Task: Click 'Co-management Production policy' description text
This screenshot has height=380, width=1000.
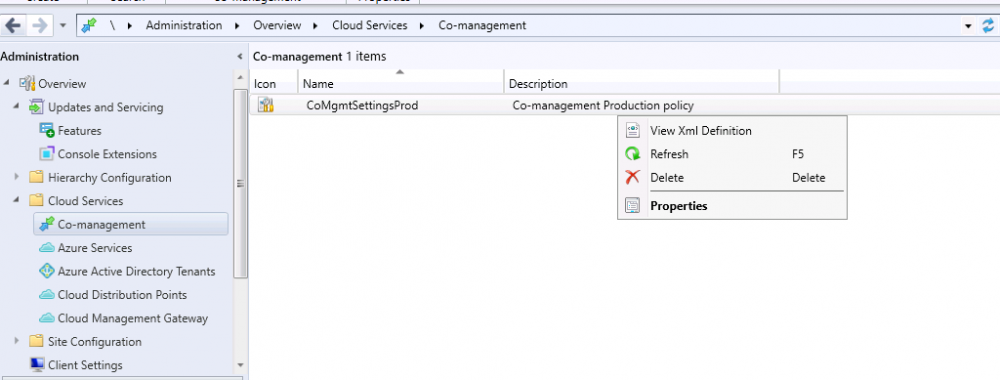Action: [603, 105]
